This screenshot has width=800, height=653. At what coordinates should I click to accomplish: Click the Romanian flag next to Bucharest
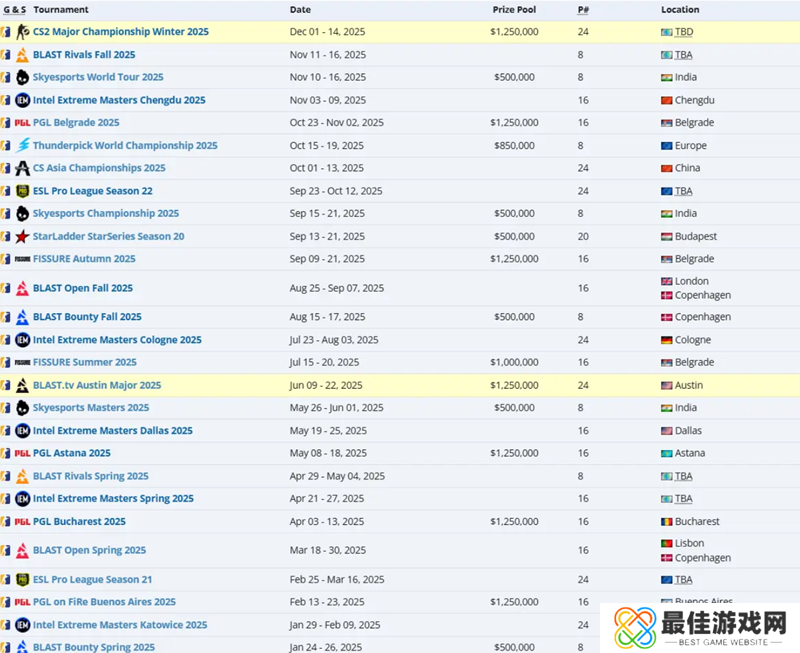point(666,522)
